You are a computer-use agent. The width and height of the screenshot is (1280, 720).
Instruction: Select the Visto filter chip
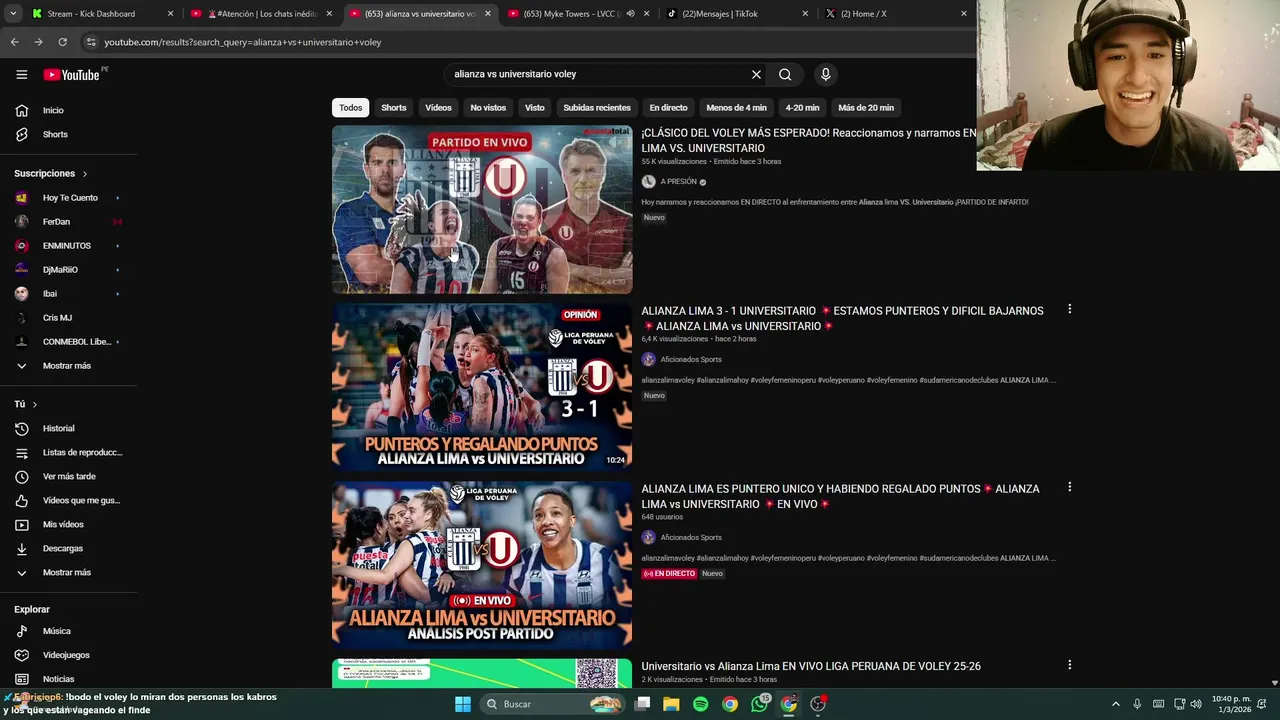click(x=535, y=107)
